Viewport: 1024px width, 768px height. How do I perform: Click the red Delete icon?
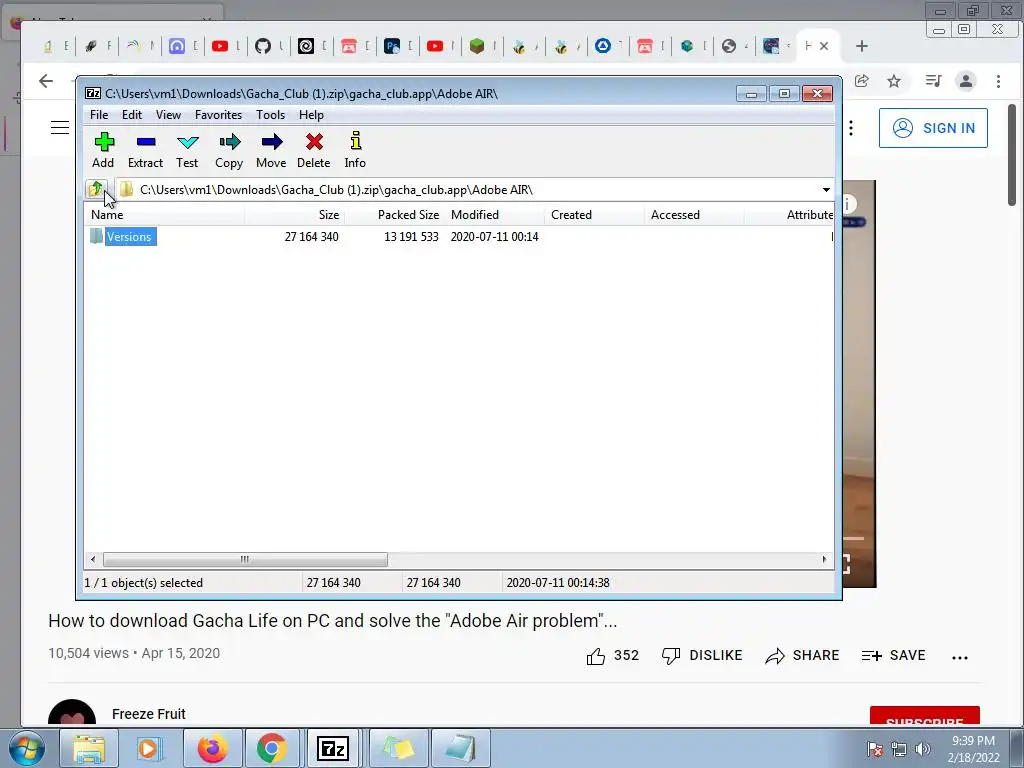[313, 150]
